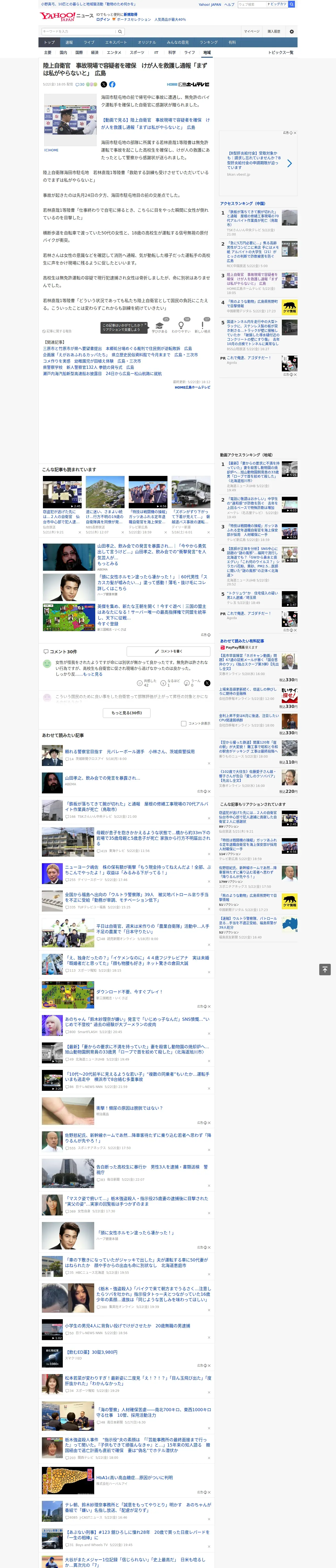336x1568 pixels.
Task: Click the first commenter's green avatar
Action: tap(47, 664)
